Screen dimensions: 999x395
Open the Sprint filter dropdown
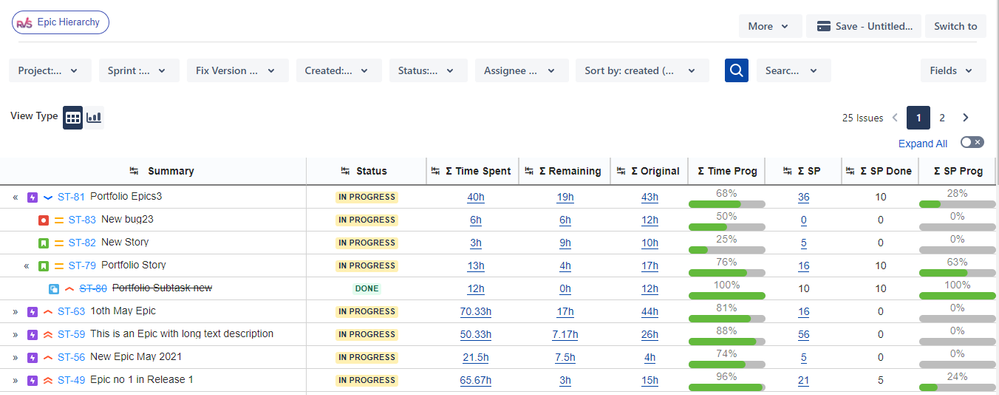(139, 71)
